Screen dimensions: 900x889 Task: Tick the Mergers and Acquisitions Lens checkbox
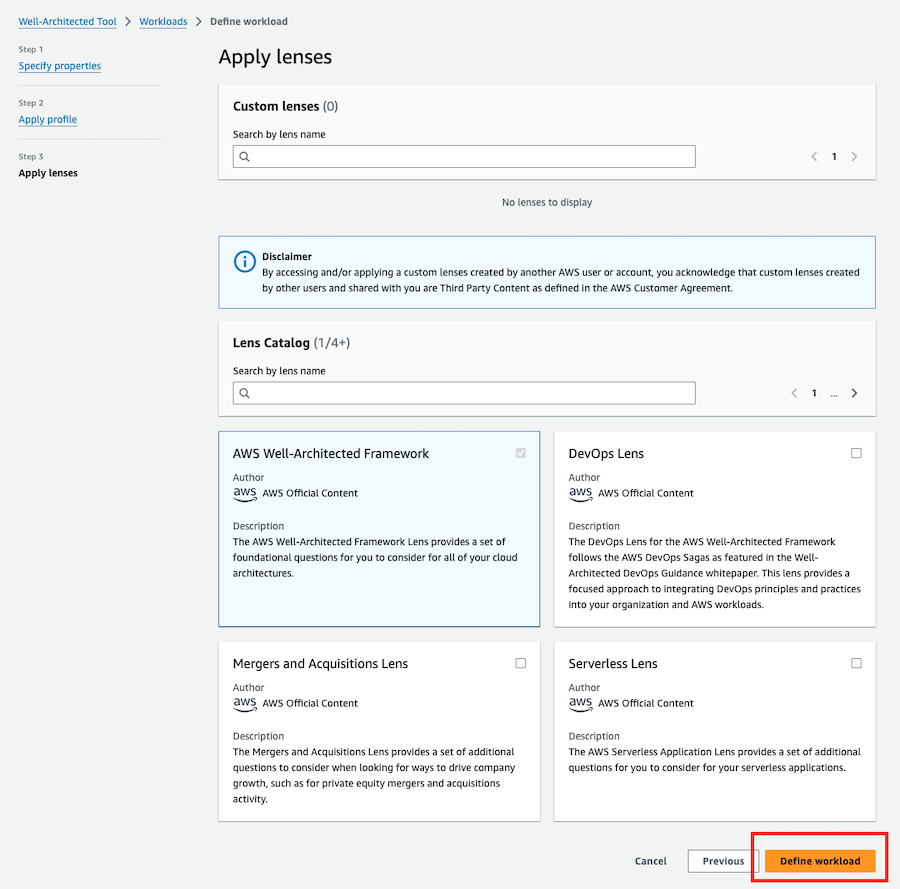(521, 663)
